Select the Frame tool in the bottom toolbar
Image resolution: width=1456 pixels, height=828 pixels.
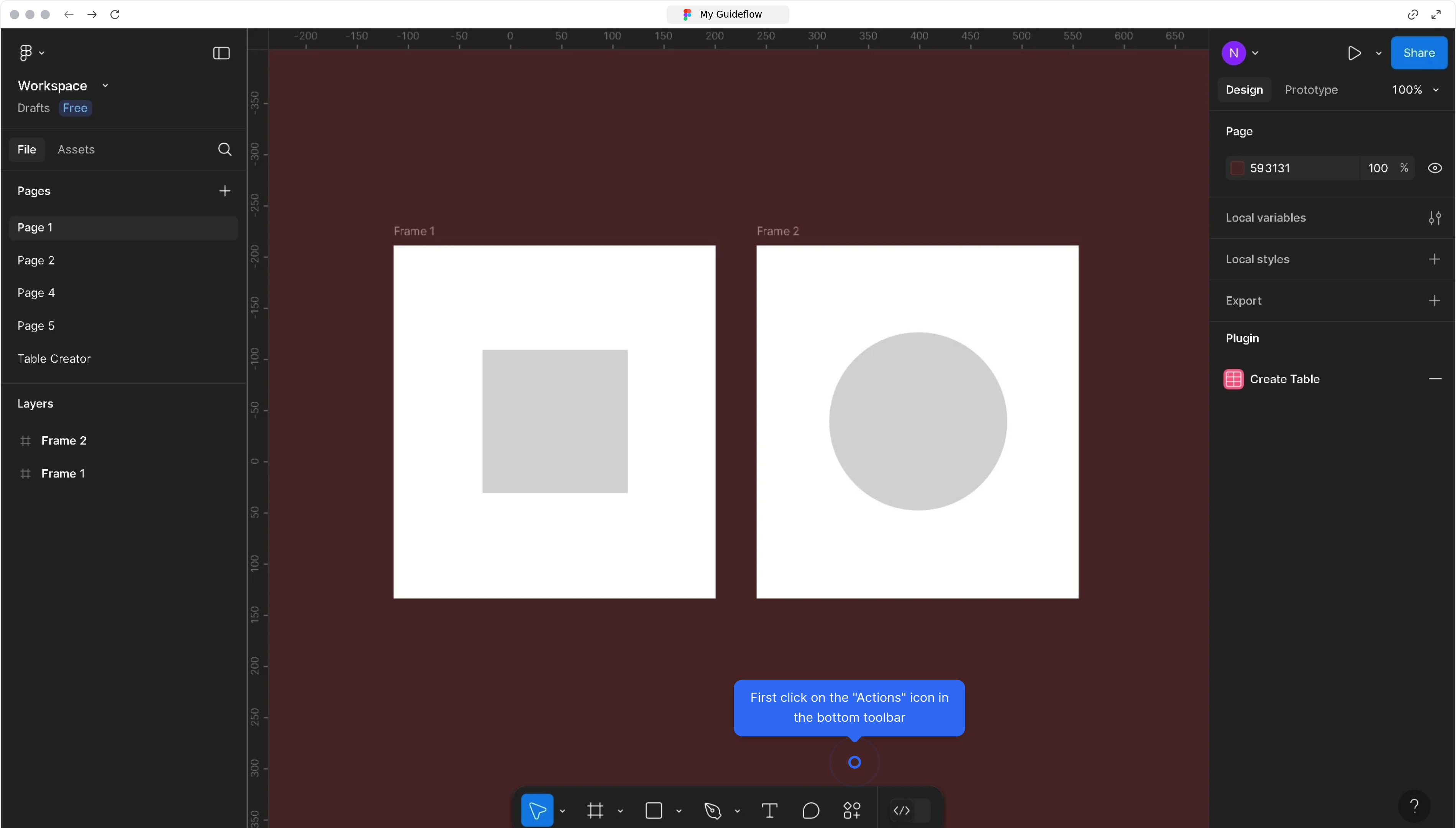(x=595, y=810)
